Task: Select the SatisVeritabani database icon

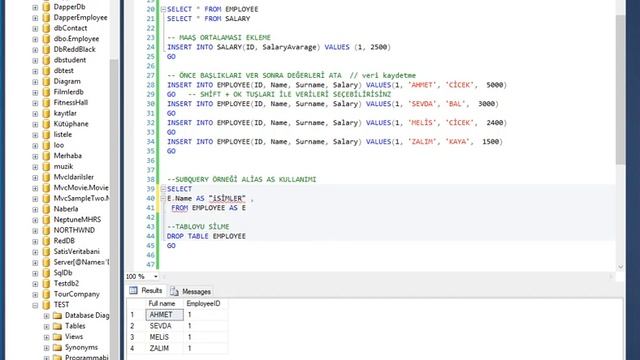Action: click(x=46, y=251)
